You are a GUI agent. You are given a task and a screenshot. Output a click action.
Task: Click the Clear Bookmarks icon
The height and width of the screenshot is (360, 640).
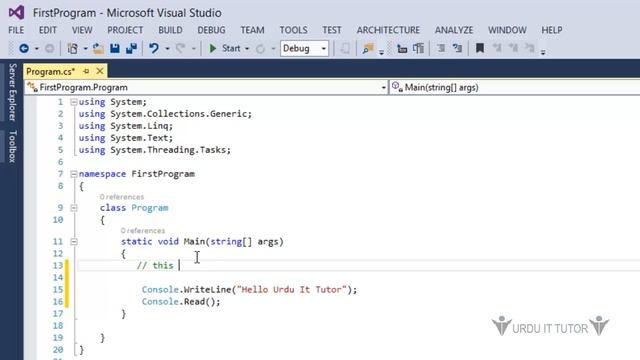point(530,49)
